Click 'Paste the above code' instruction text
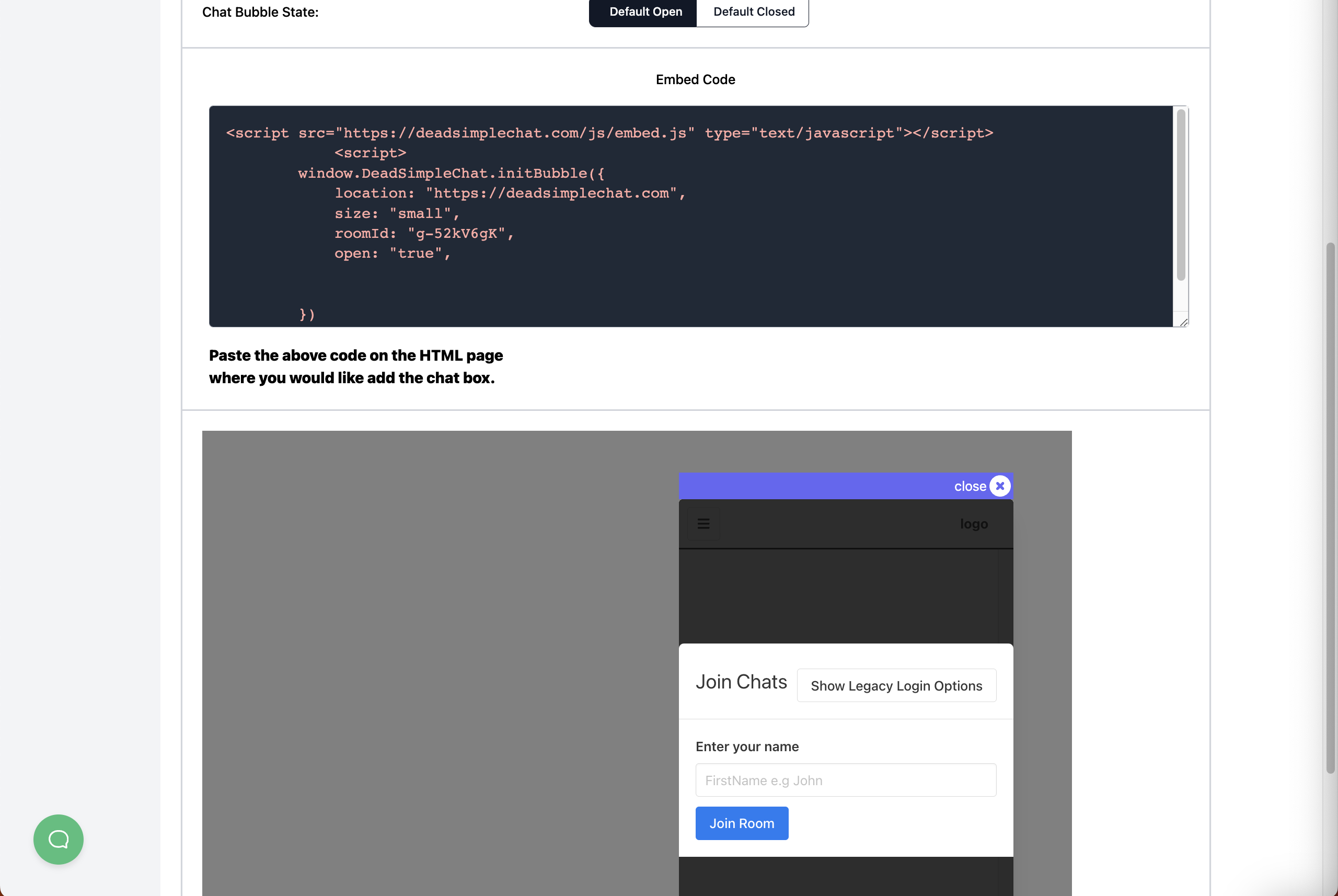Image resolution: width=1338 pixels, height=896 pixels. (356, 366)
